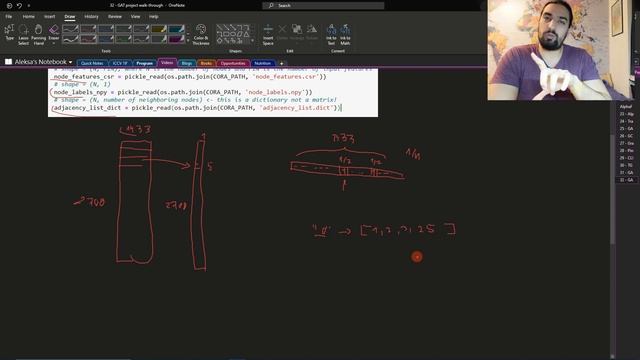Open page 29 in the page list

coord(627,158)
